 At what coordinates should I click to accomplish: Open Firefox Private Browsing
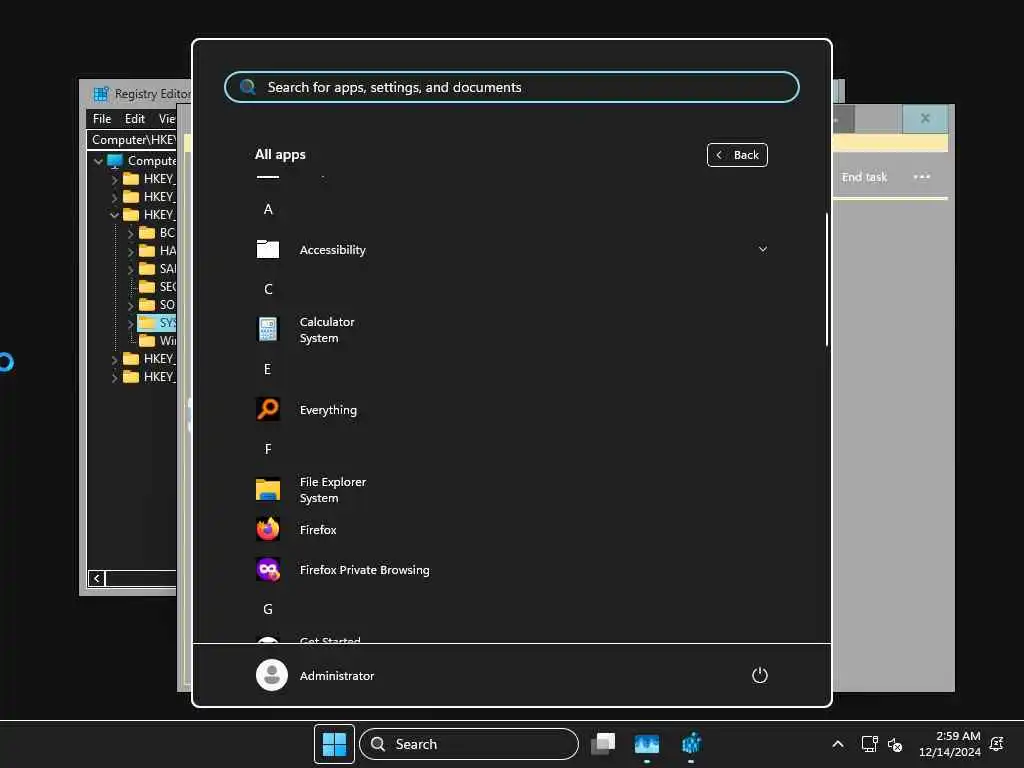point(511,569)
